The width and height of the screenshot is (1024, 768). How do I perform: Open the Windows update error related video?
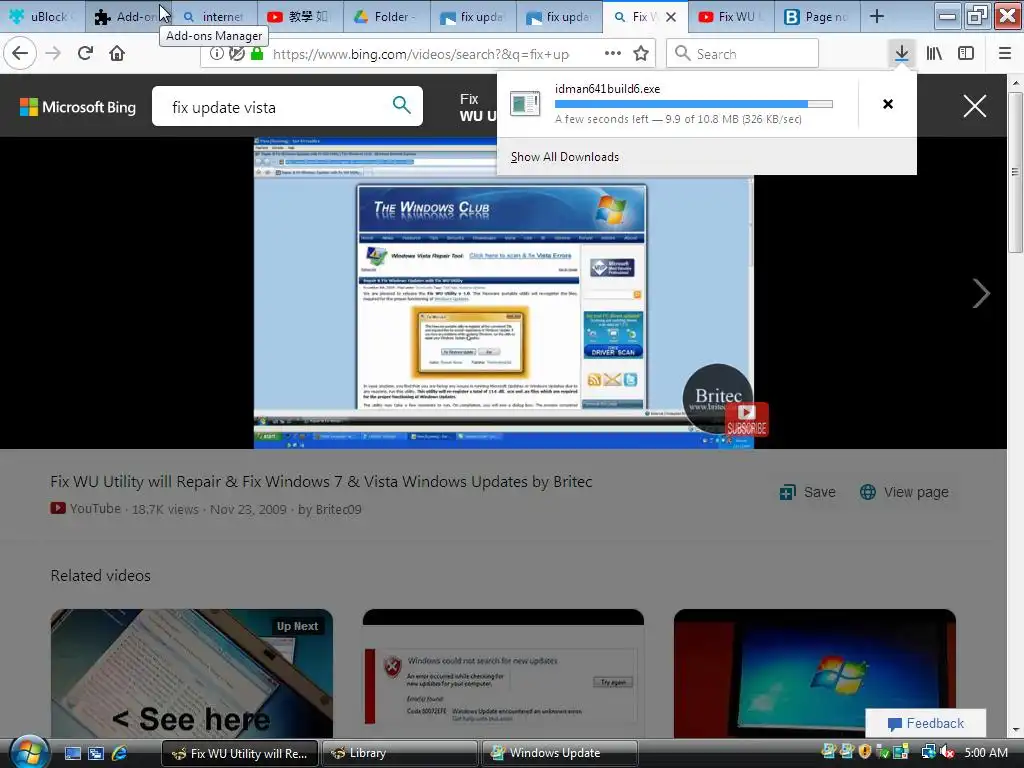click(504, 673)
